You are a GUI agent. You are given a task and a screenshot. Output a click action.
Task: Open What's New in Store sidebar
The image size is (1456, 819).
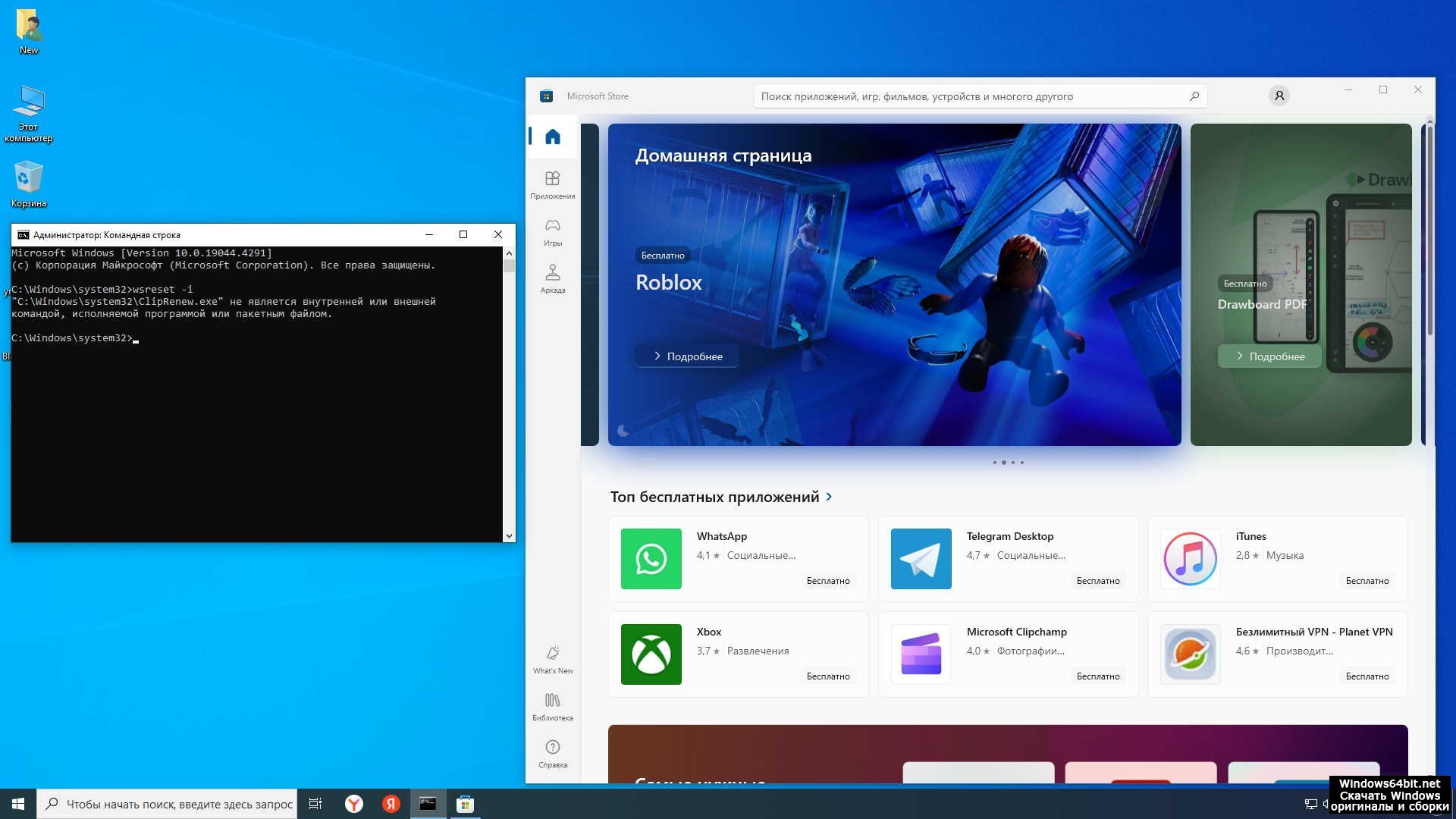(x=552, y=659)
